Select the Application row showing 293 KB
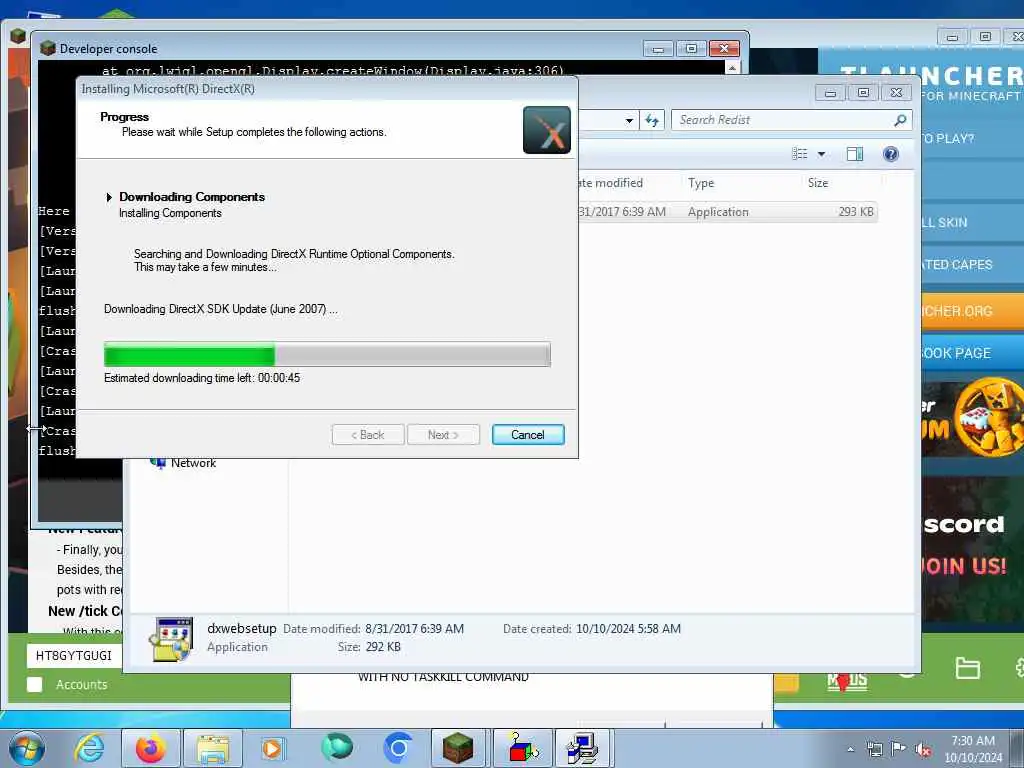 tap(727, 212)
